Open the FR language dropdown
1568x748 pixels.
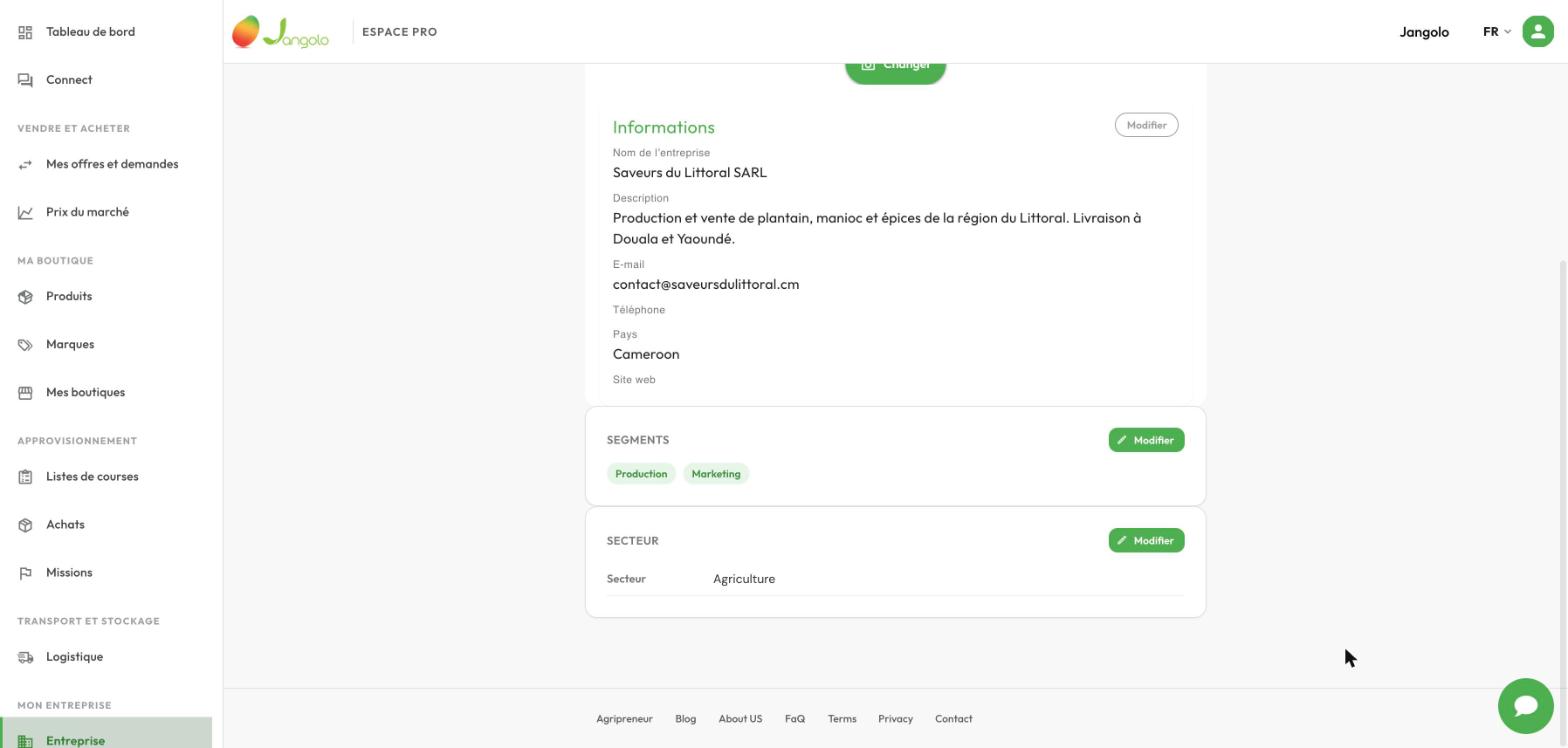1496,32
